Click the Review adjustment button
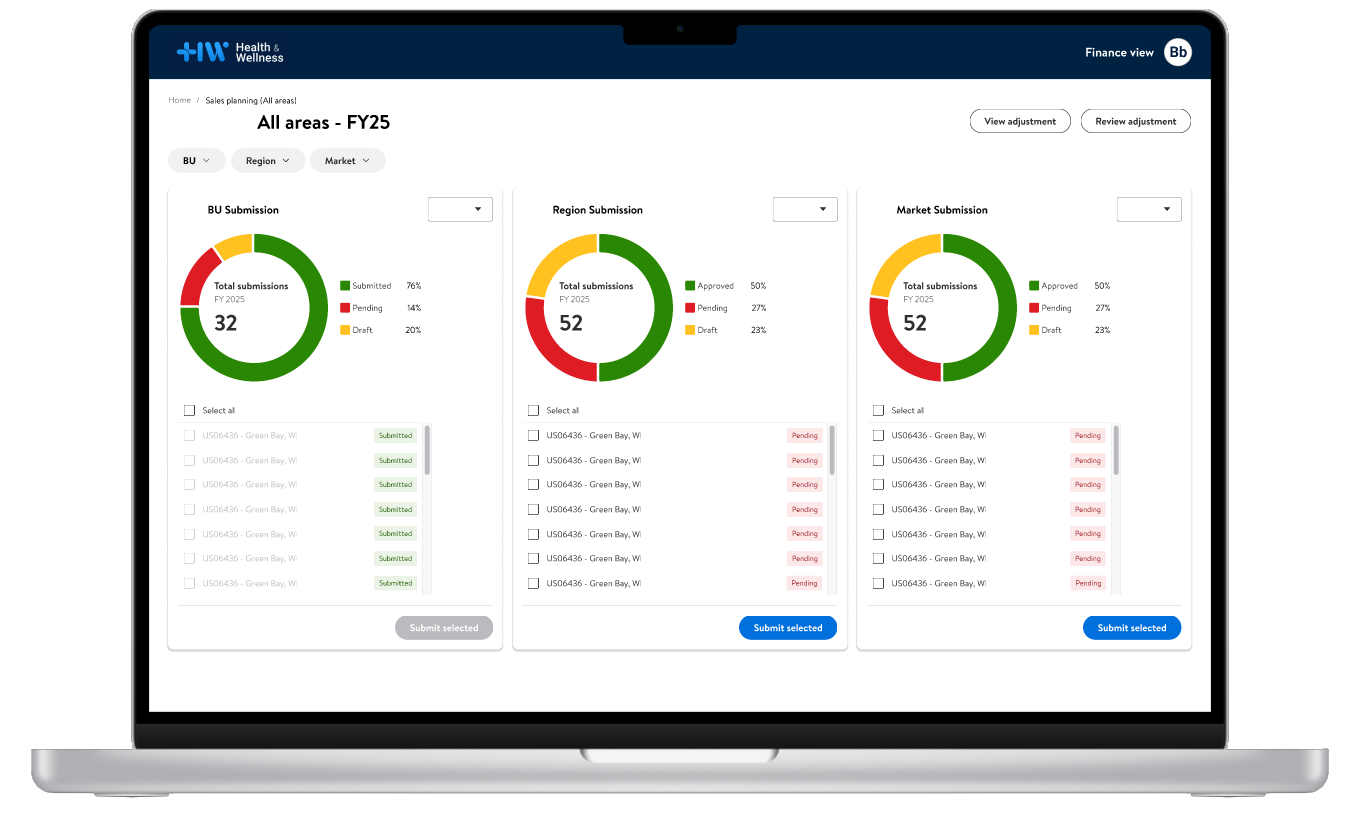Viewport: 1360px width, 818px height. click(1135, 121)
